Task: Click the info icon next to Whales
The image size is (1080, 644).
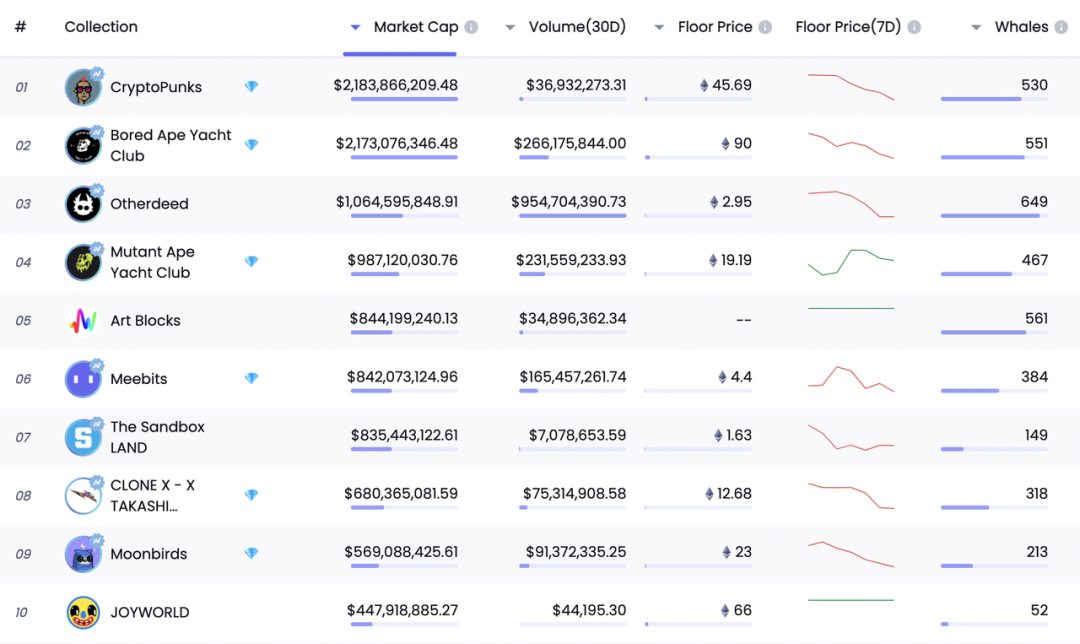Action: point(1062,27)
